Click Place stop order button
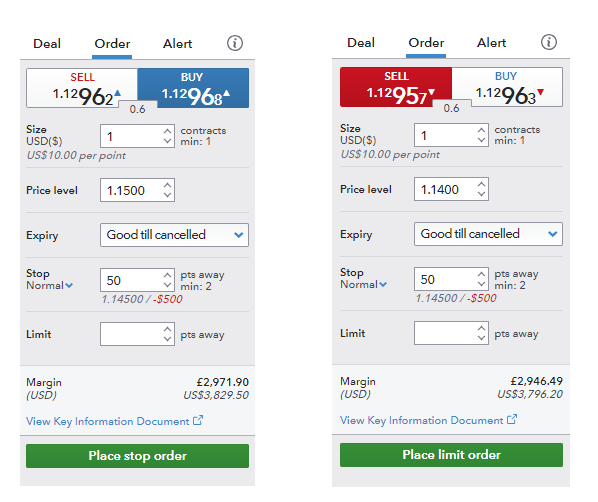The image size is (598, 502). click(137, 456)
